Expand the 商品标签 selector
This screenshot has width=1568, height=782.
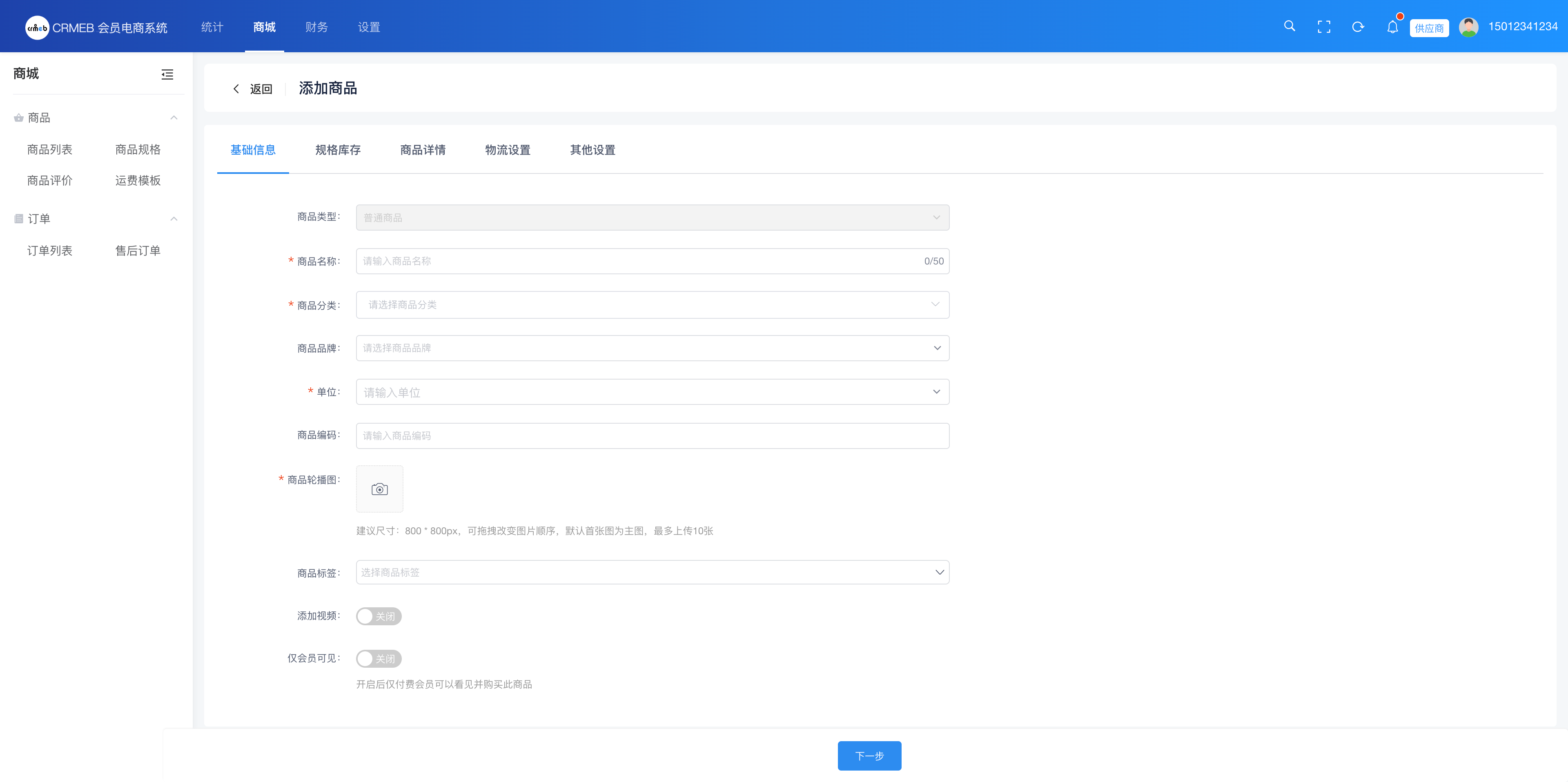point(652,573)
